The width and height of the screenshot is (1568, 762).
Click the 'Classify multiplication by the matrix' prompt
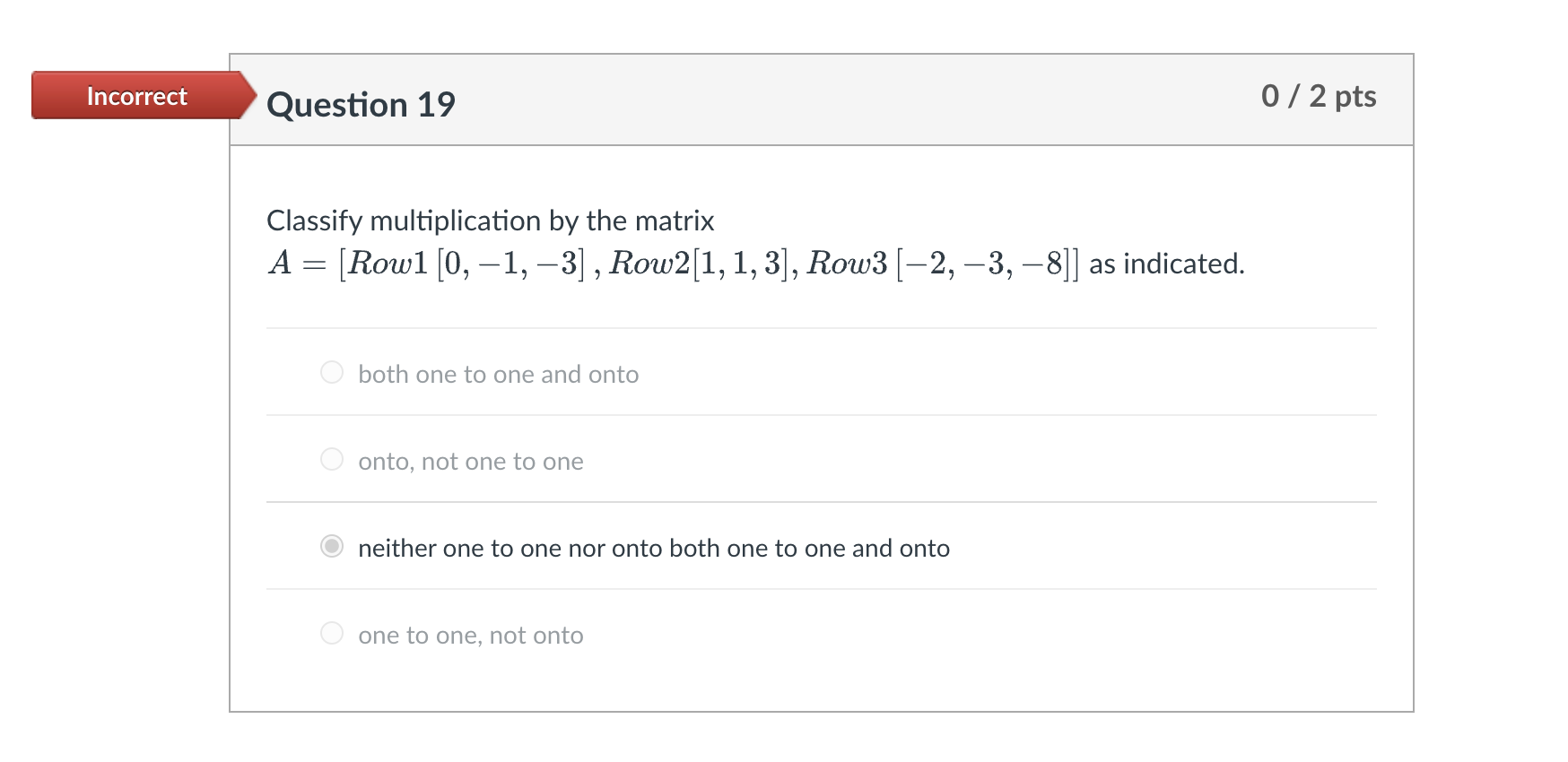coord(490,221)
